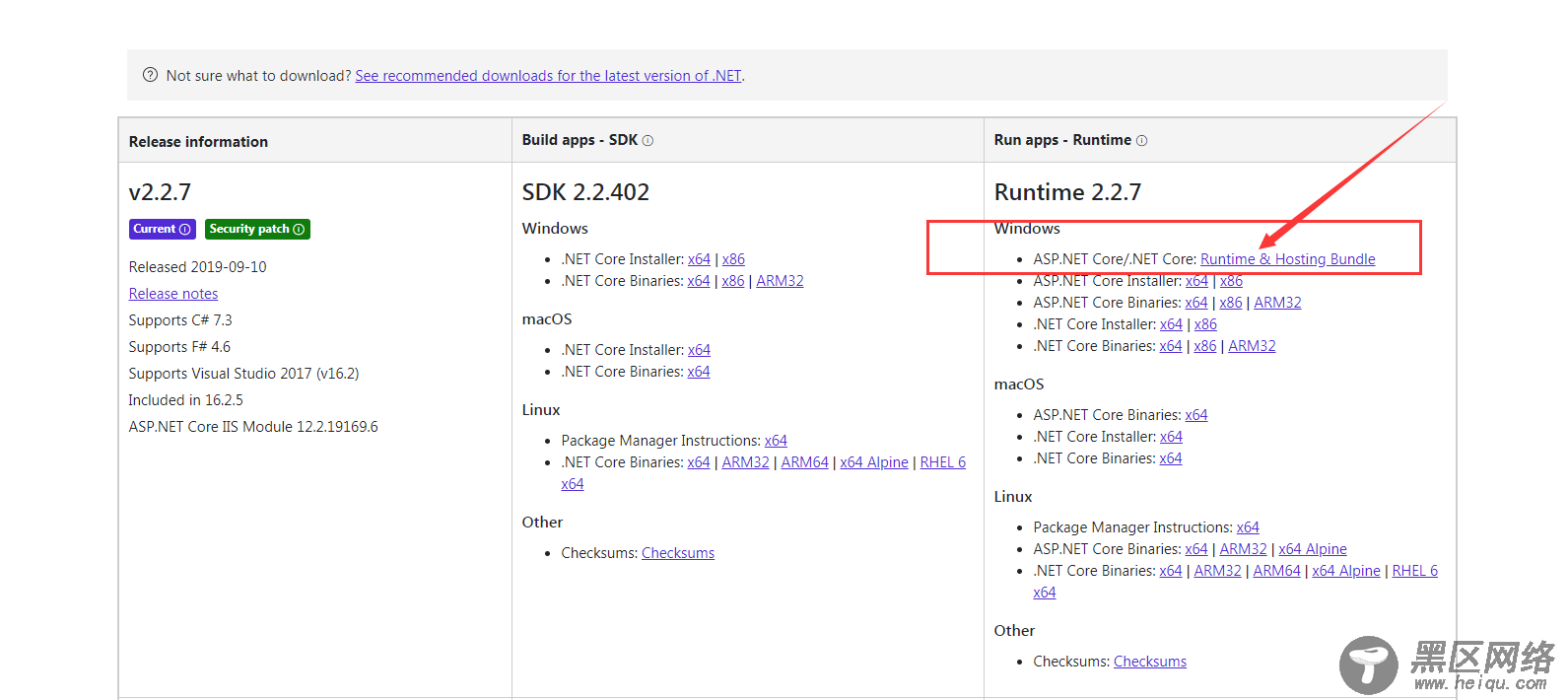The width and height of the screenshot is (1568, 700).
Task: Download Runtime macOS ASP.NET Core Binaries x64
Action: [x=1196, y=415]
